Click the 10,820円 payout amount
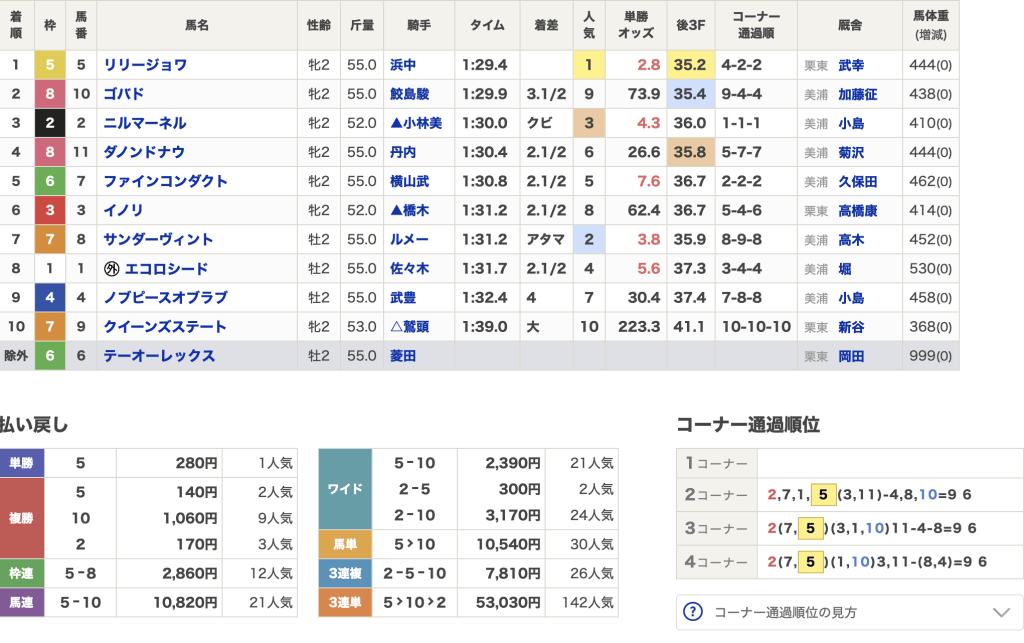The height and width of the screenshot is (643, 1024). click(185, 603)
